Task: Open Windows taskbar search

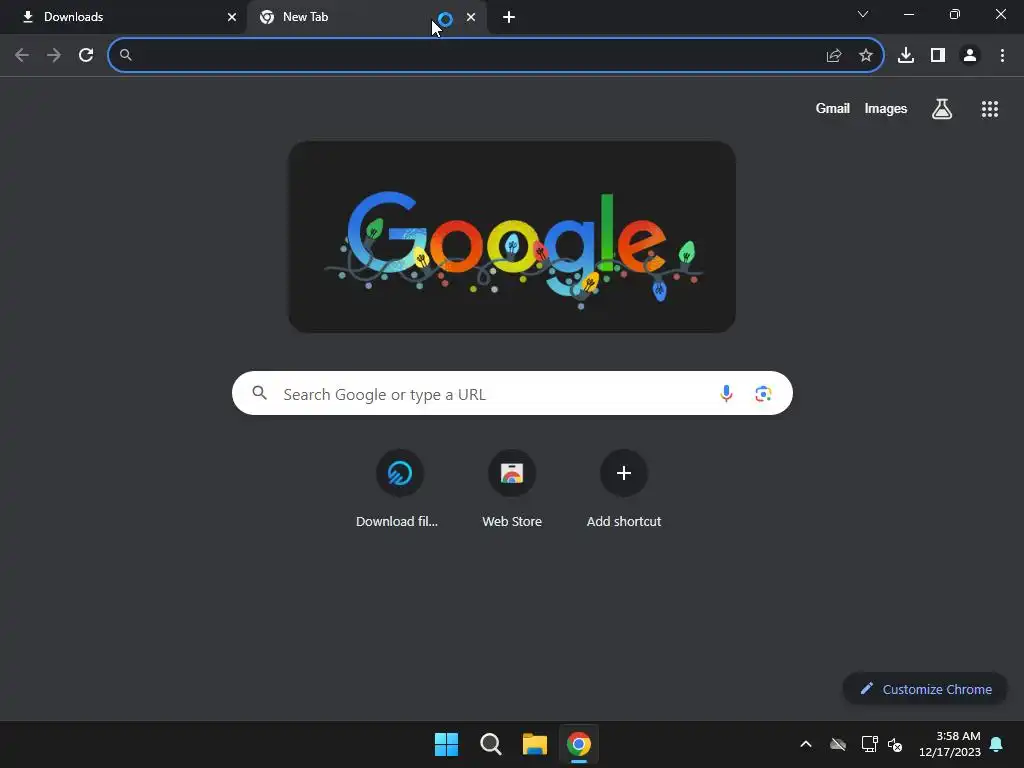Action: coord(490,744)
